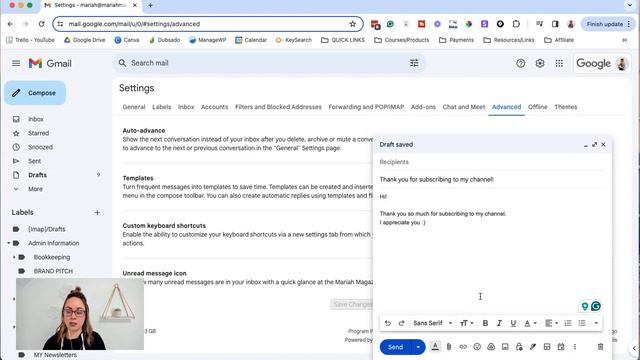Show search options filter icon

point(414,63)
